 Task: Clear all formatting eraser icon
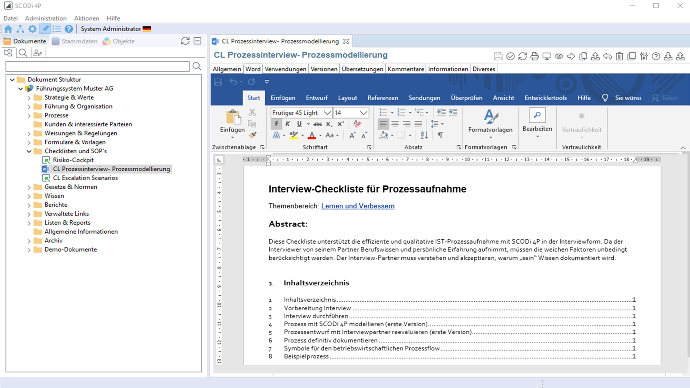pos(357,124)
